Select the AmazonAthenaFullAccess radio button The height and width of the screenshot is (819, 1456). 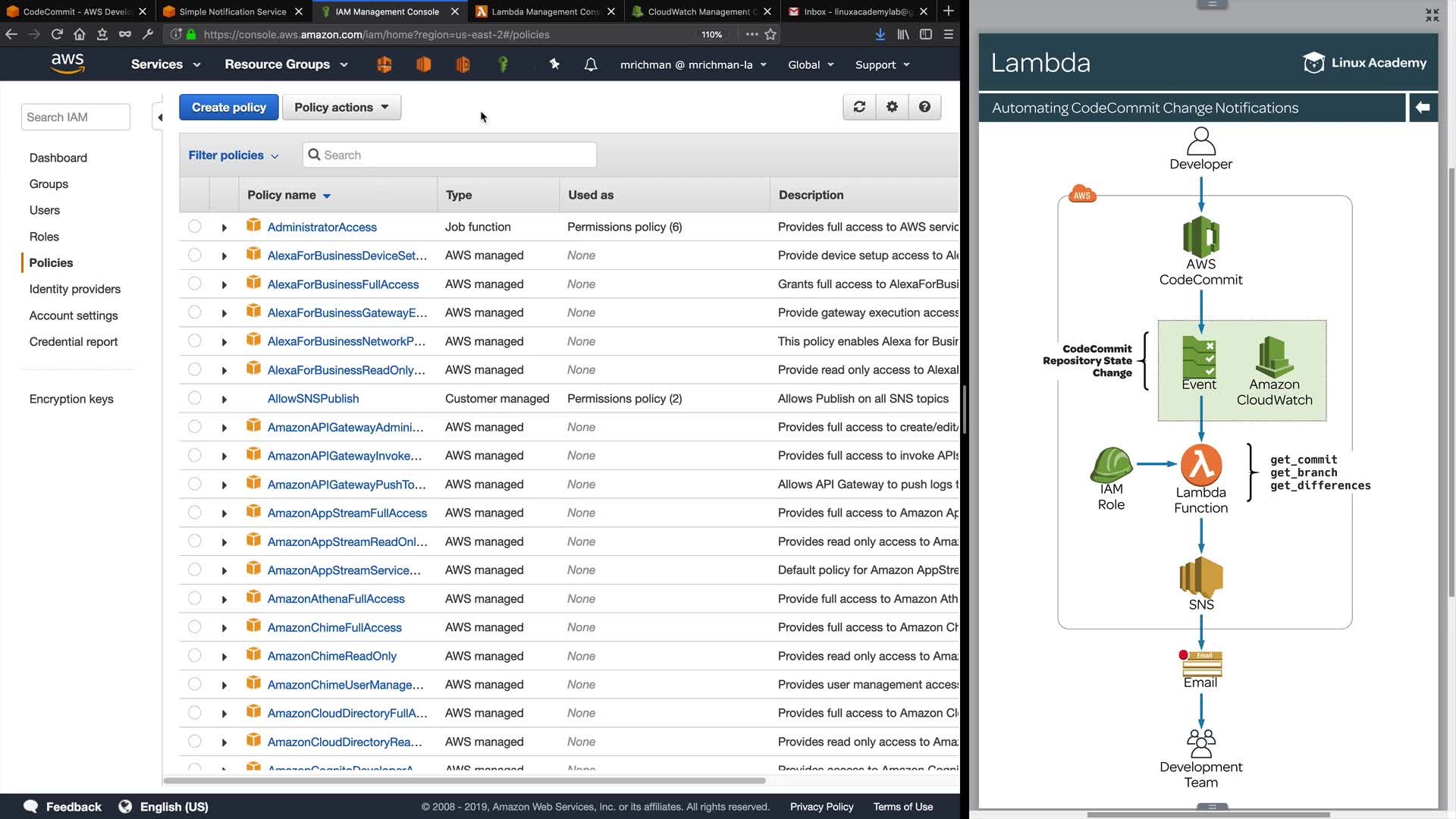coord(195,598)
